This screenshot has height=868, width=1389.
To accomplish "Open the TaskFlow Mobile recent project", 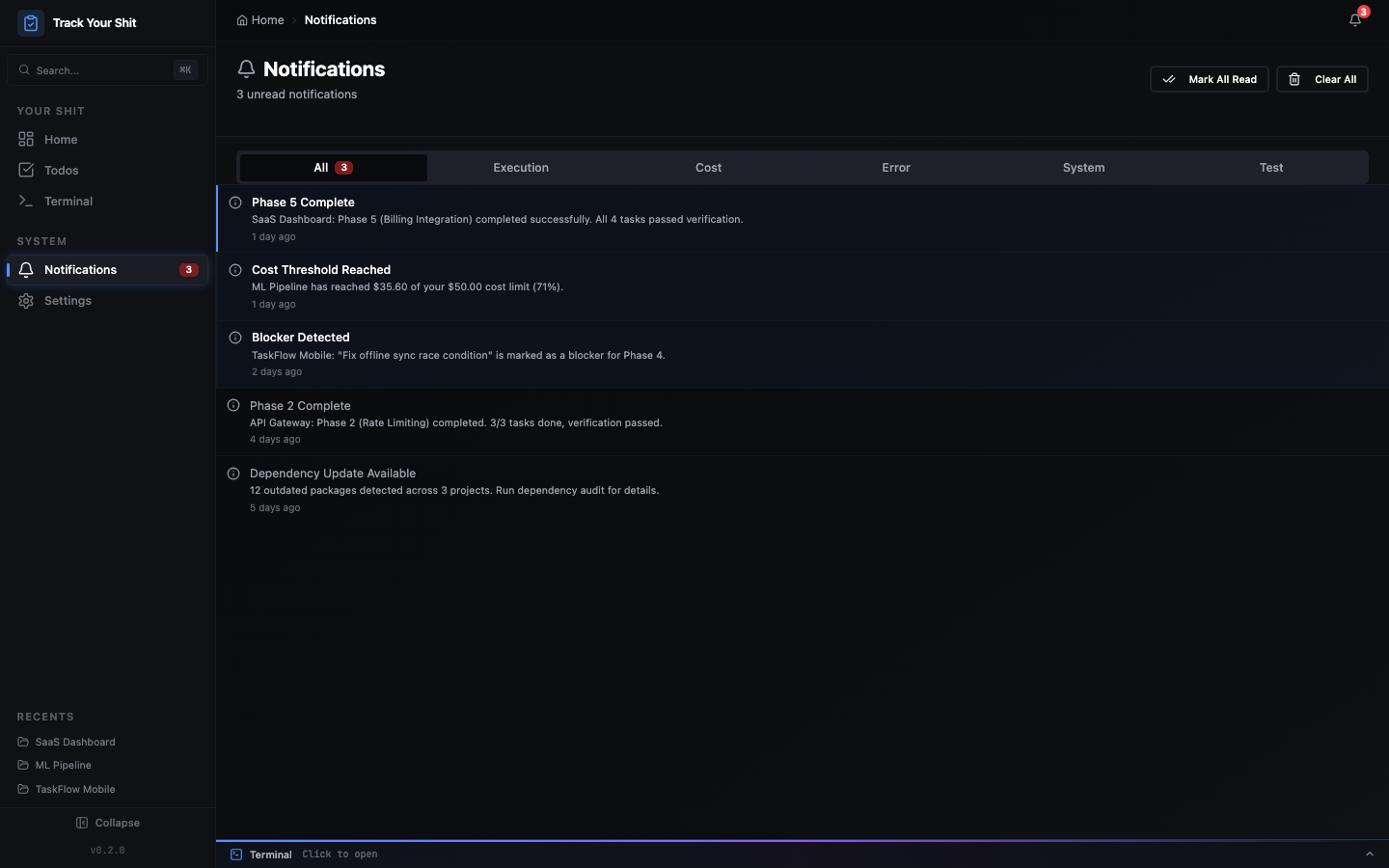I will [74, 789].
